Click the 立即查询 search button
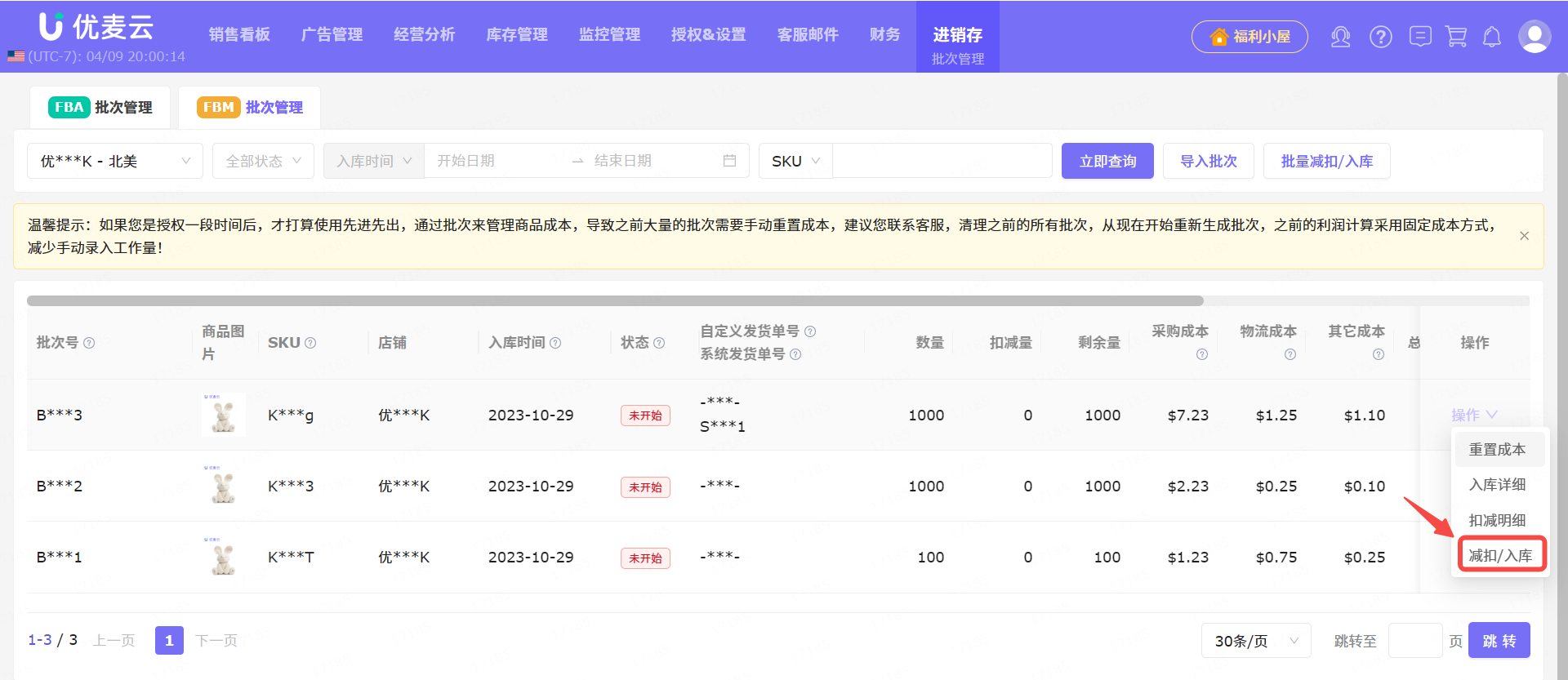This screenshot has height=680, width=1568. pos(1107,161)
